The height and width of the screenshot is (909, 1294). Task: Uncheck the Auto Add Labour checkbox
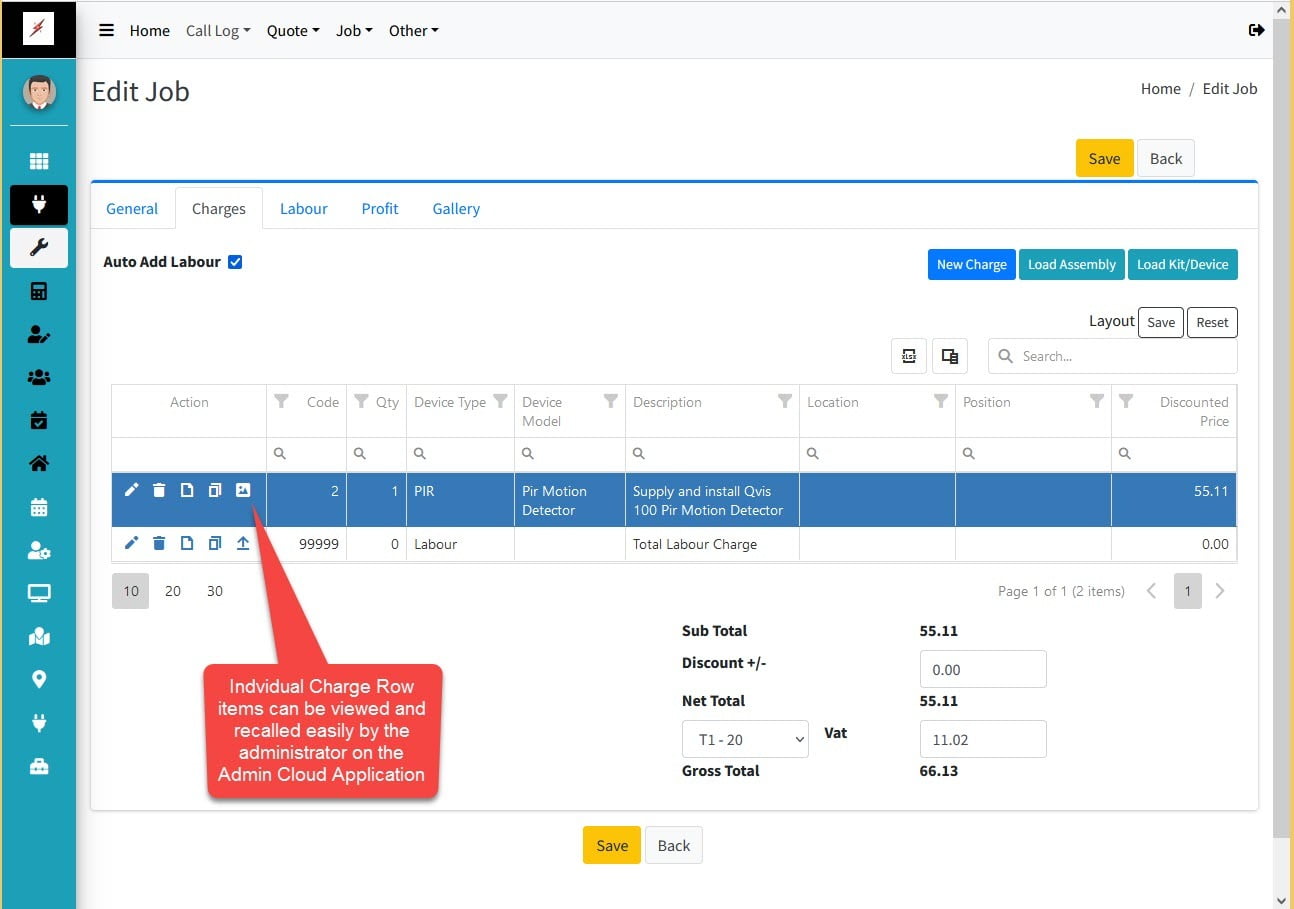pyautogui.click(x=235, y=262)
